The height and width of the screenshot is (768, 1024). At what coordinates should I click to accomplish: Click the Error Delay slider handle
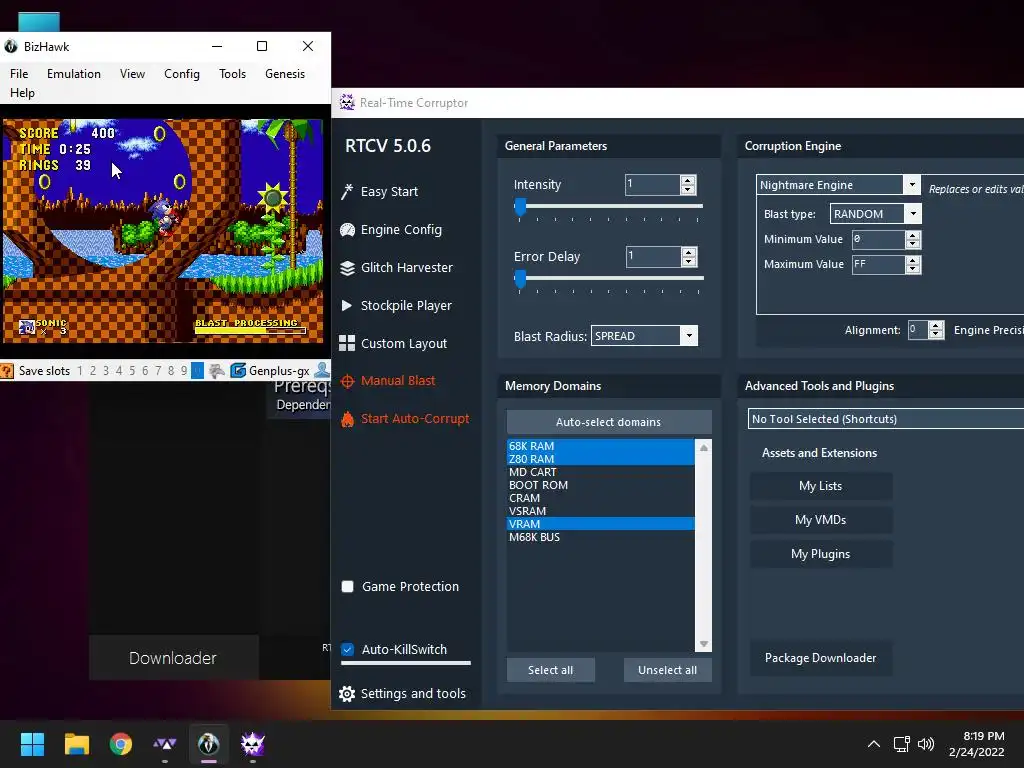520,280
